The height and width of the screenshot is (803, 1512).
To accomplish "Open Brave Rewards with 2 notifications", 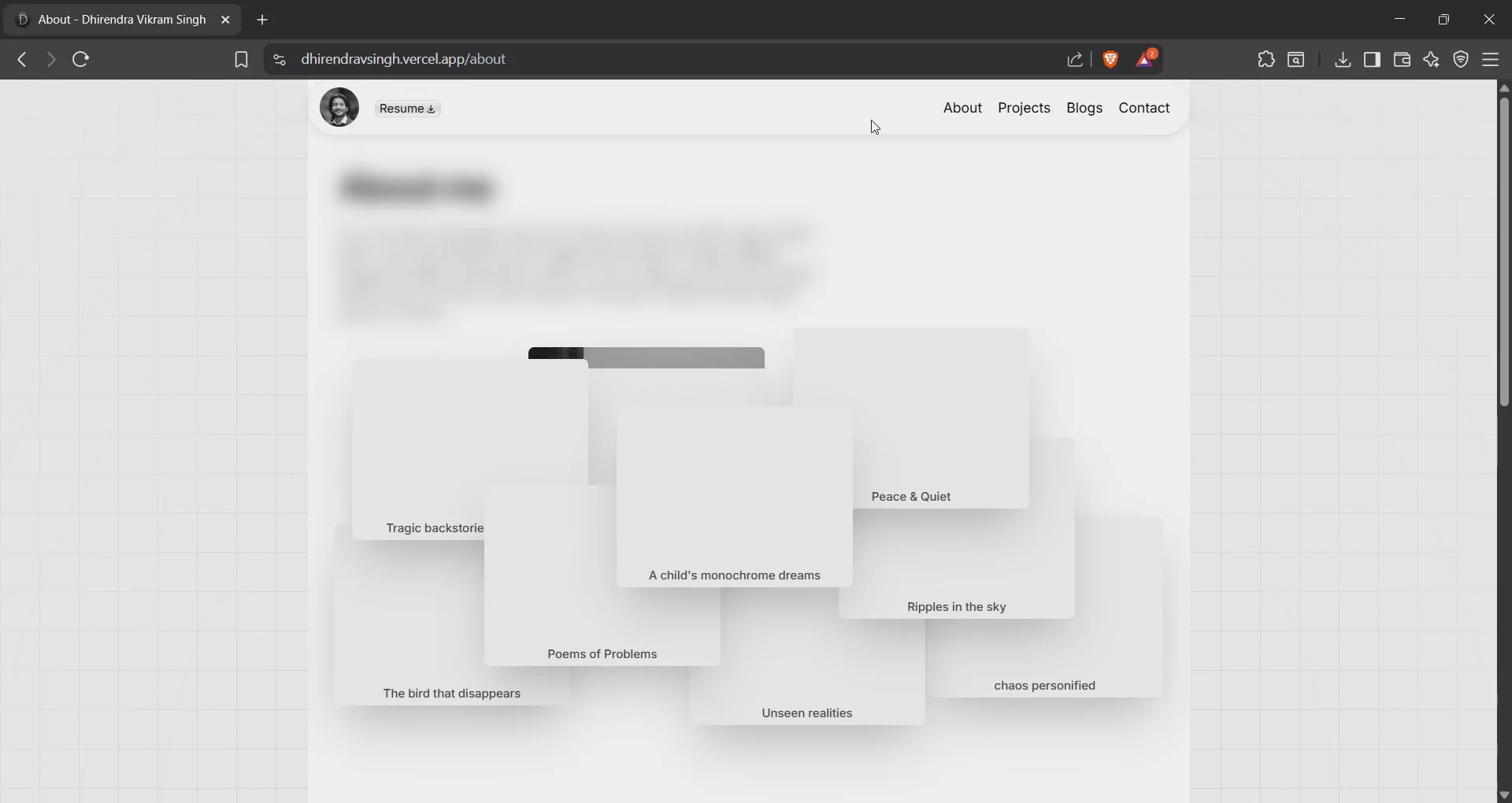I will (x=1146, y=59).
